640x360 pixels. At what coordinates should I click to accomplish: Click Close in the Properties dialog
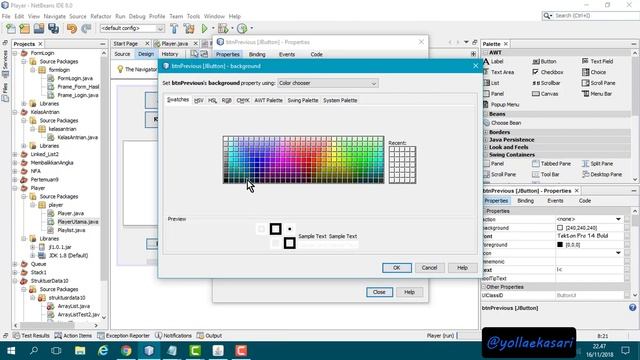[379, 292]
